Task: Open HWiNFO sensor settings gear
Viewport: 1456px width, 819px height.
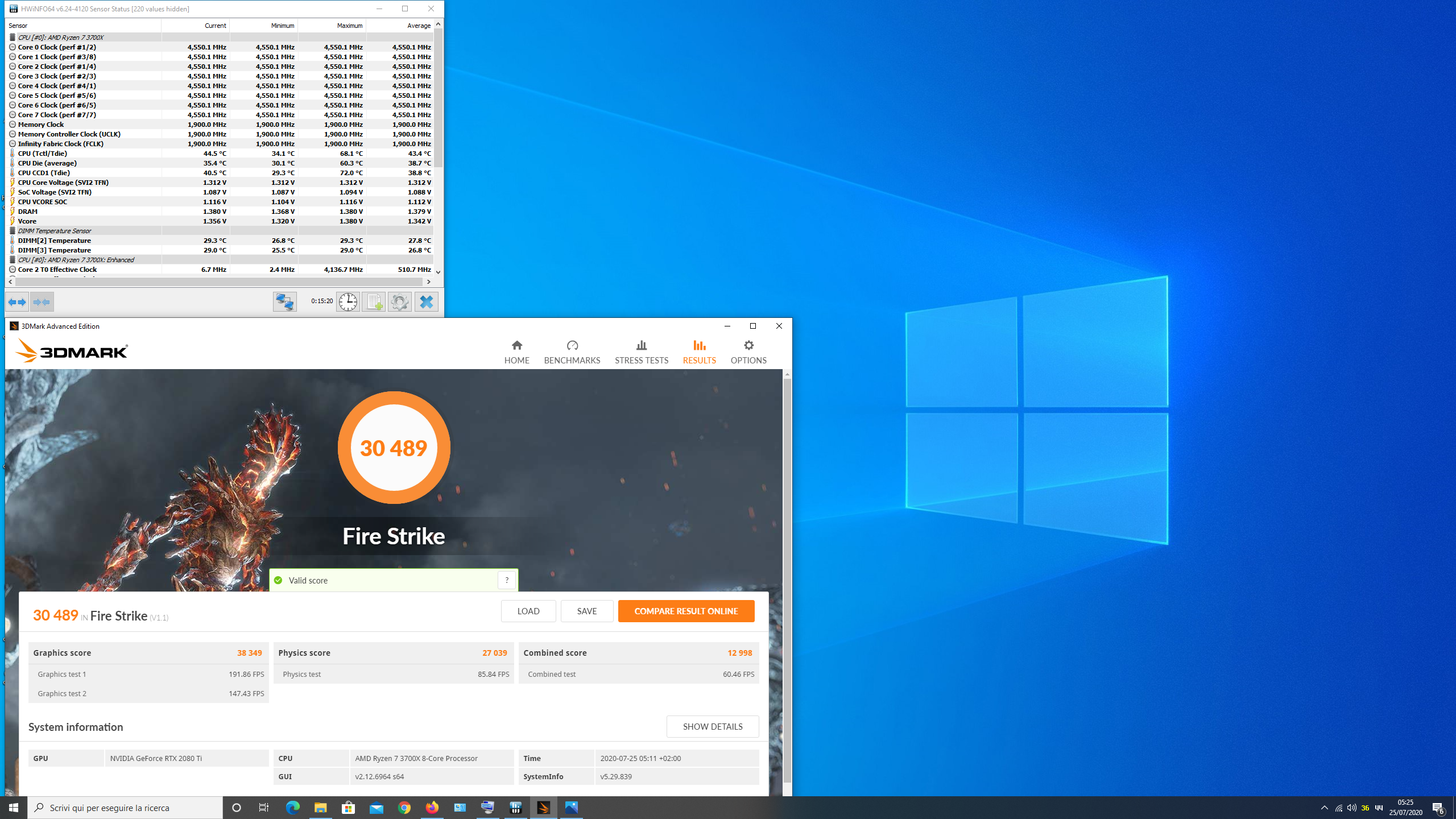Action: (x=399, y=302)
